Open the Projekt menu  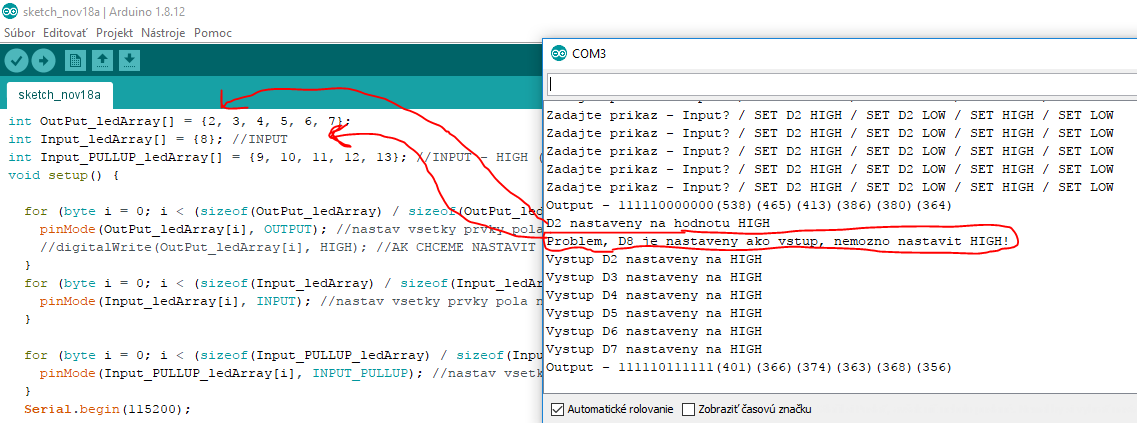click(114, 33)
